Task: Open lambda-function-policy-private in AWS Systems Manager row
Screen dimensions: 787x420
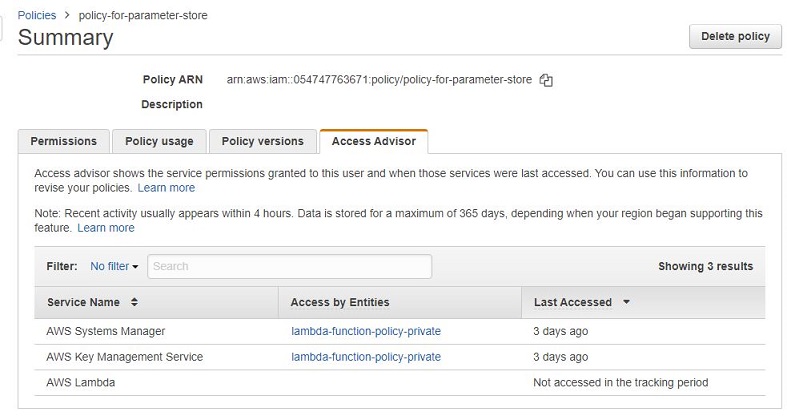Action: pyautogui.click(x=366, y=331)
